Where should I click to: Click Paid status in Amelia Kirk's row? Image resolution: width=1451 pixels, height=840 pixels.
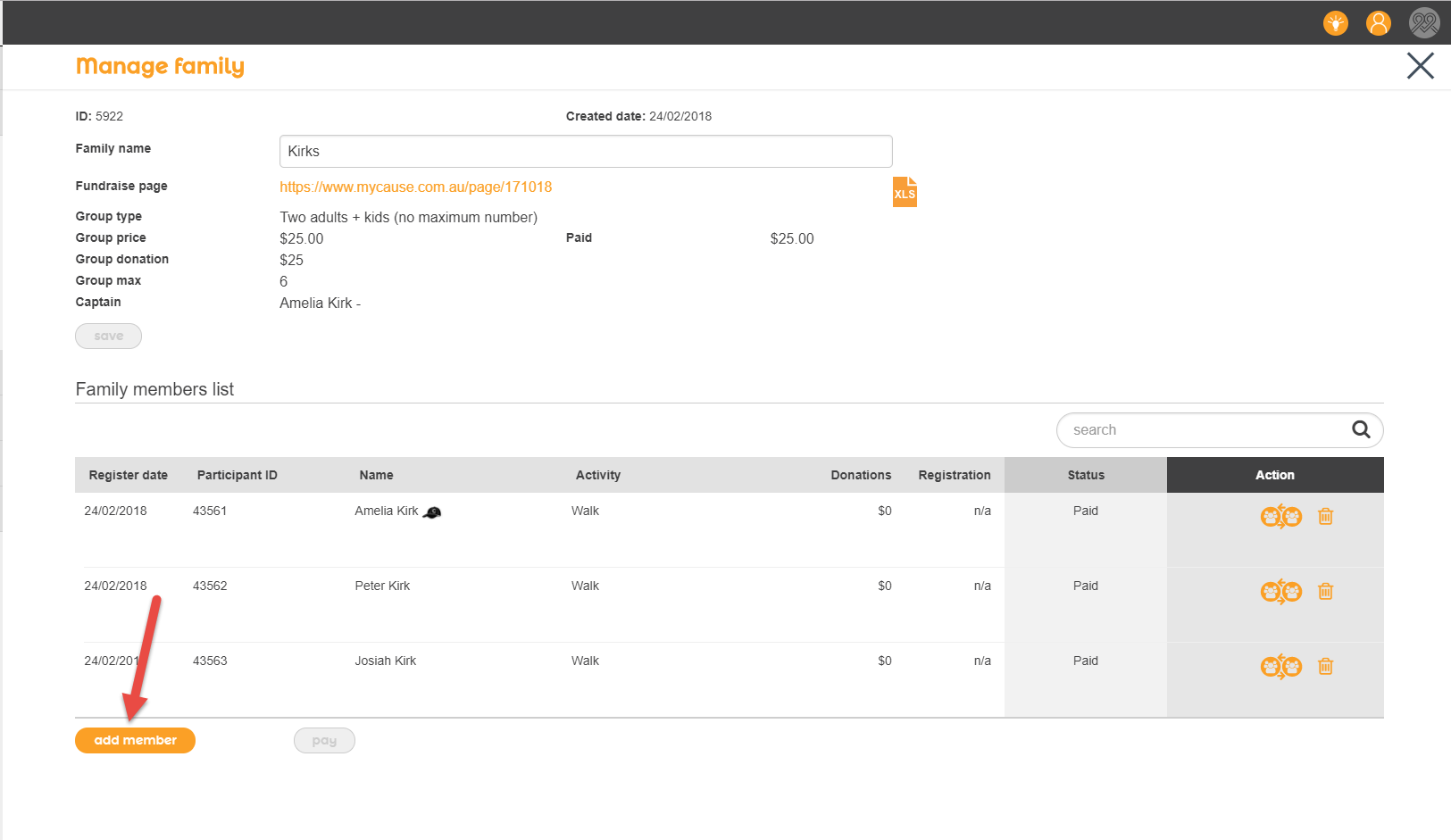(1085, 511)
